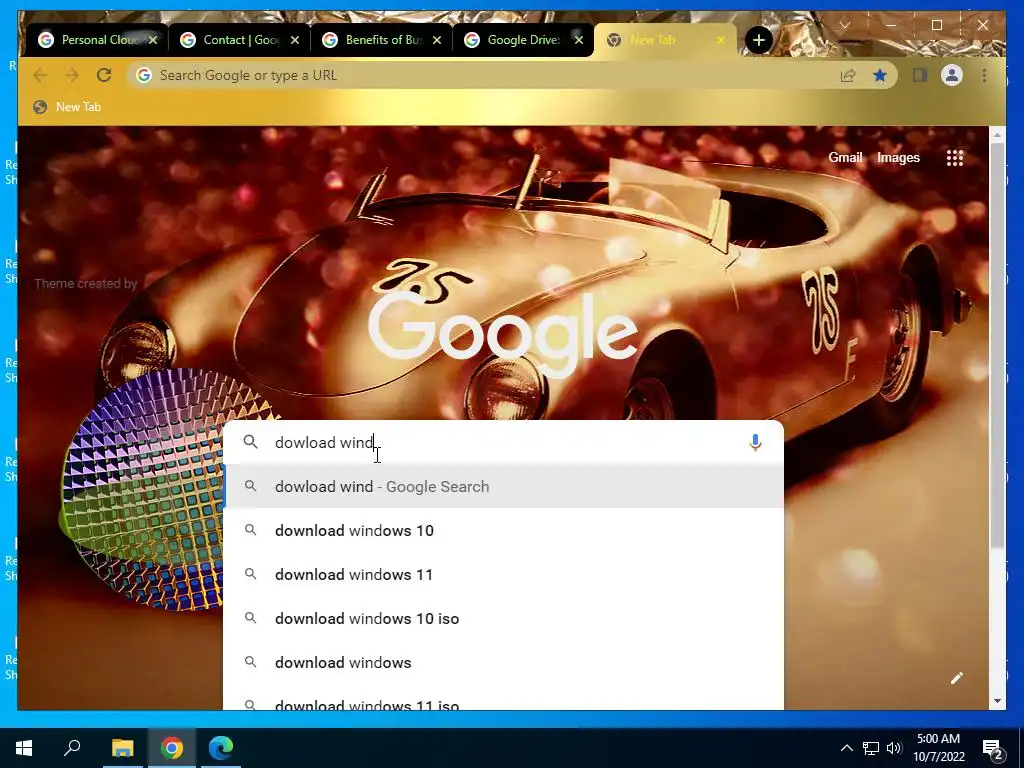This screenshot has height=768, width=1024.
Task: Open the tab search chevron
Action: [844, 25]
